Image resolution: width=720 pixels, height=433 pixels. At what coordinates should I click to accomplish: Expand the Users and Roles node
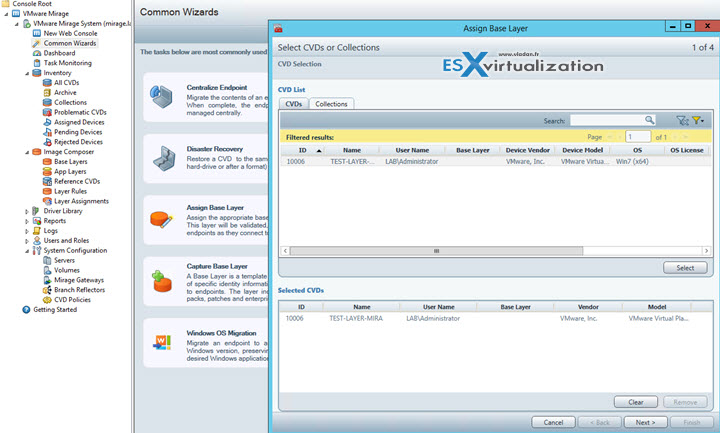coord(27,241)
